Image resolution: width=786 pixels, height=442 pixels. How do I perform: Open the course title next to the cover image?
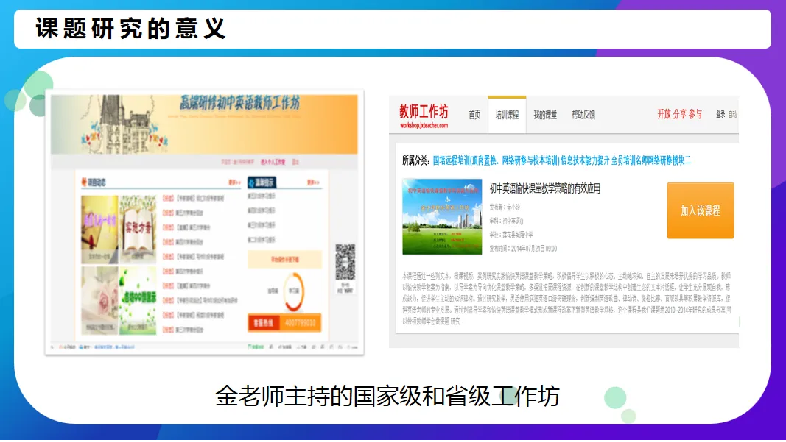tap(545, 187)
